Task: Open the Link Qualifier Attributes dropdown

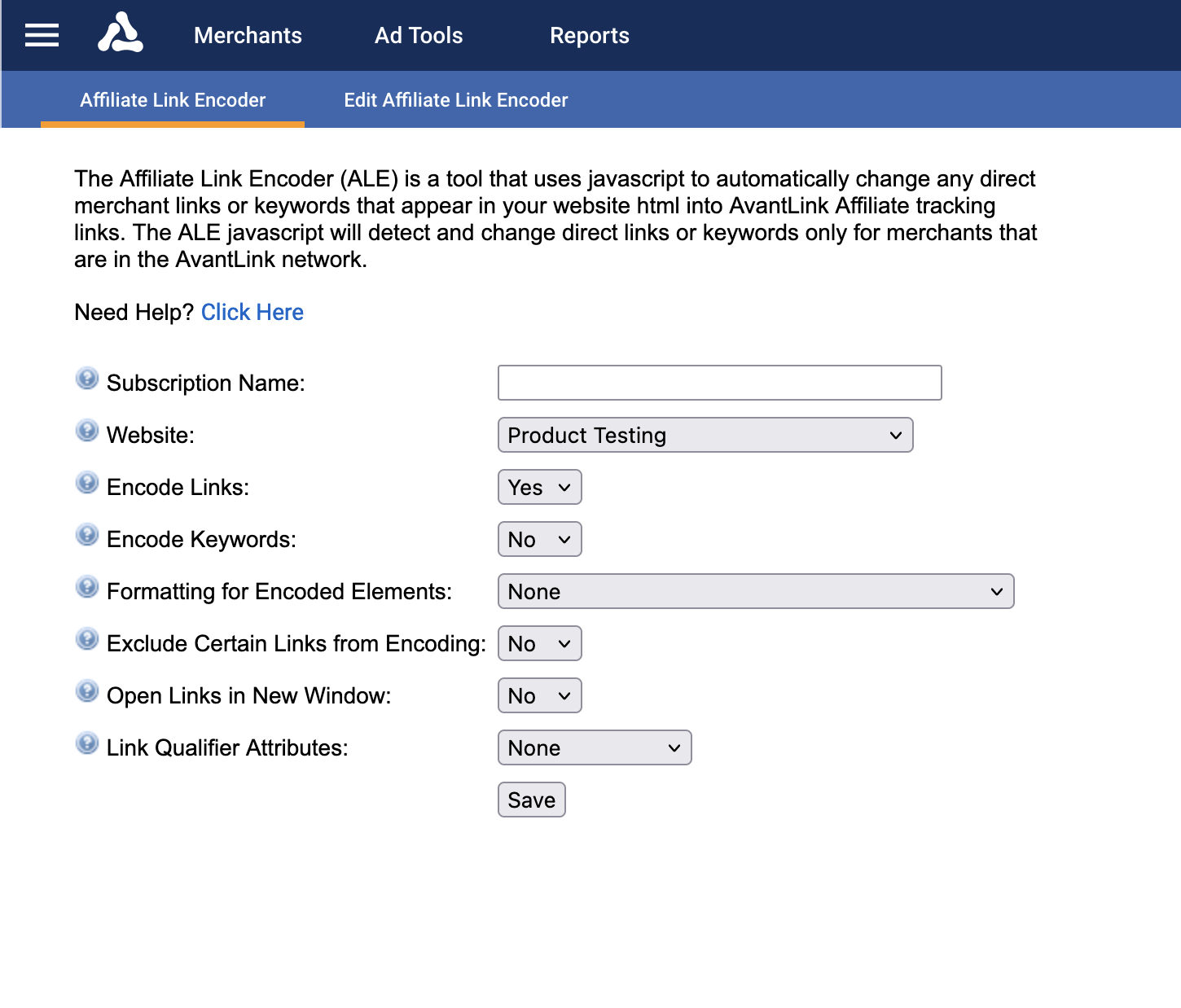Action: coord(595,747)
